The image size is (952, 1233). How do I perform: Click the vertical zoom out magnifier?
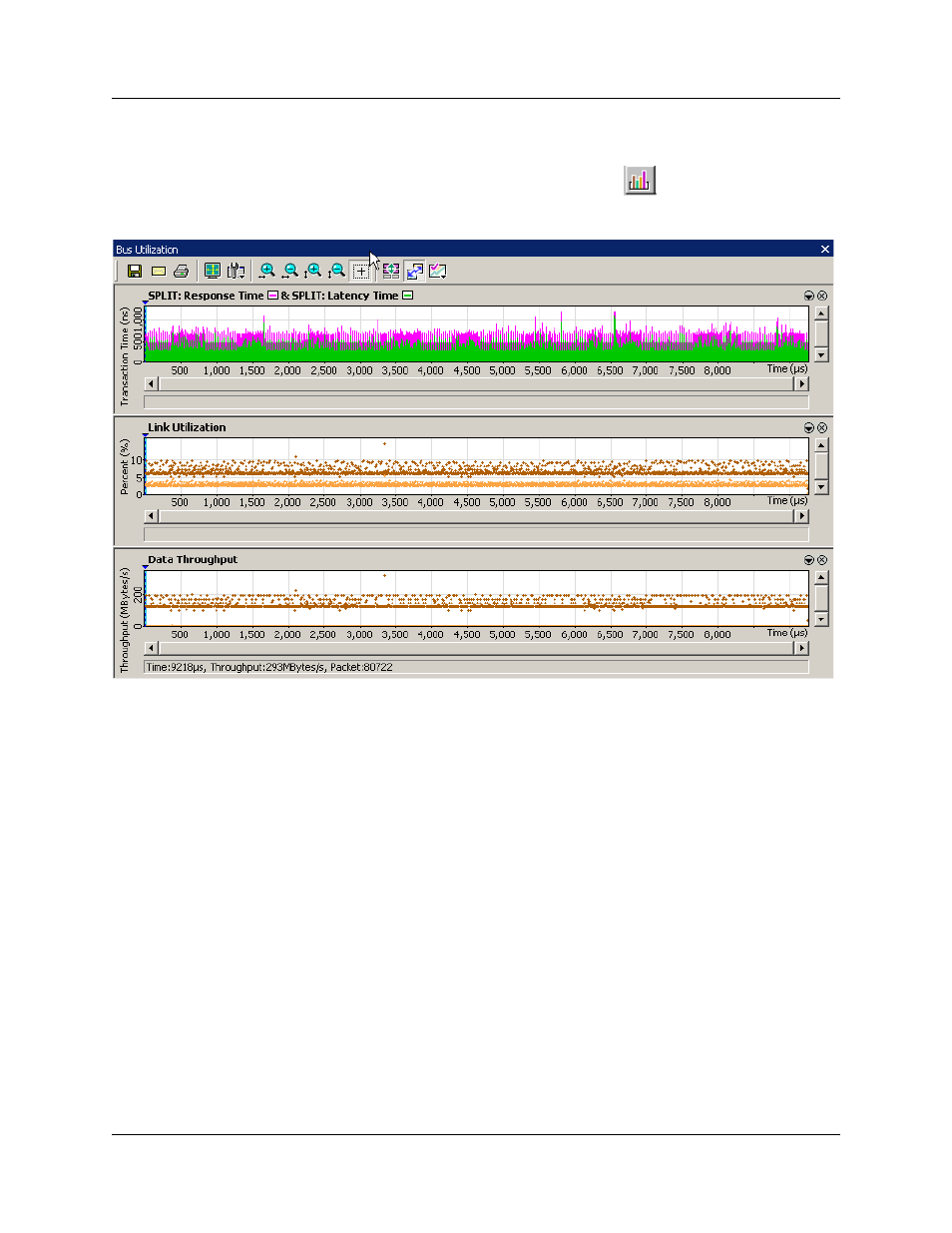tap(337, 271)
